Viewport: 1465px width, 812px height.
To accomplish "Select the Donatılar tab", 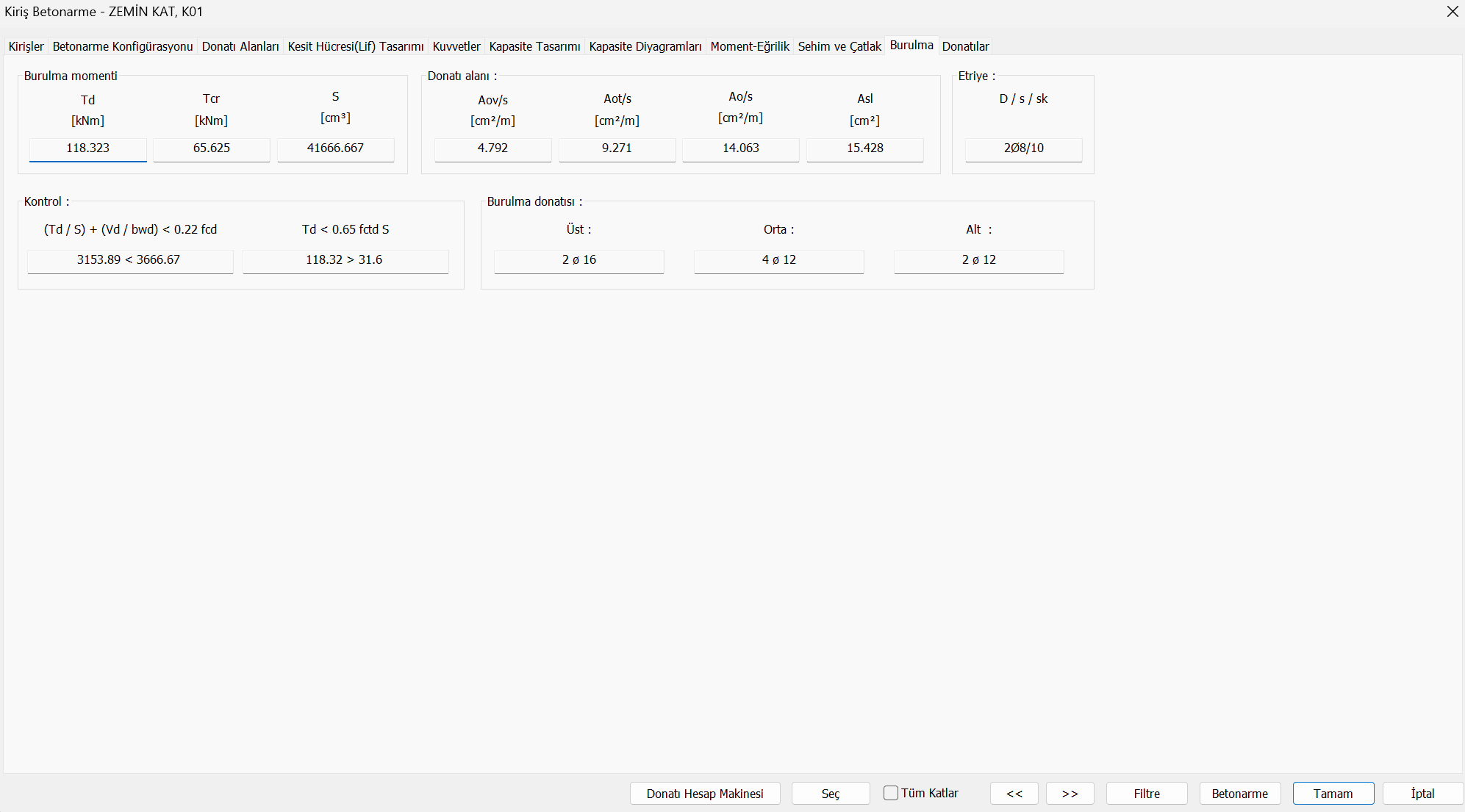I will click(965, 46).
